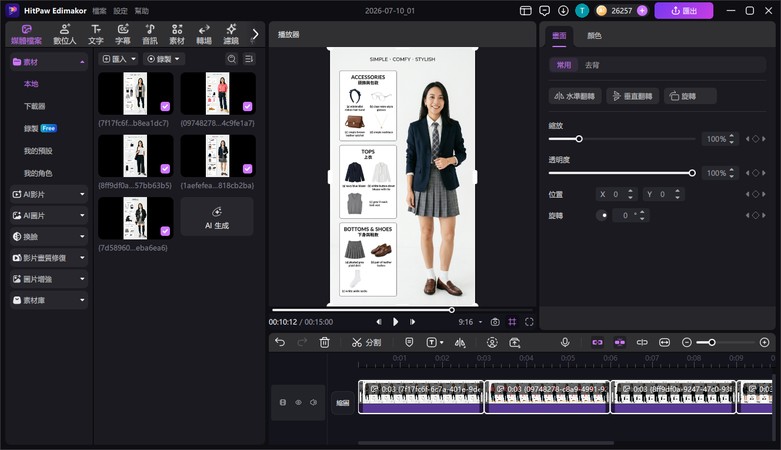Open the layout switch icon in title bar
781x450 pixels.
[525, 10]
